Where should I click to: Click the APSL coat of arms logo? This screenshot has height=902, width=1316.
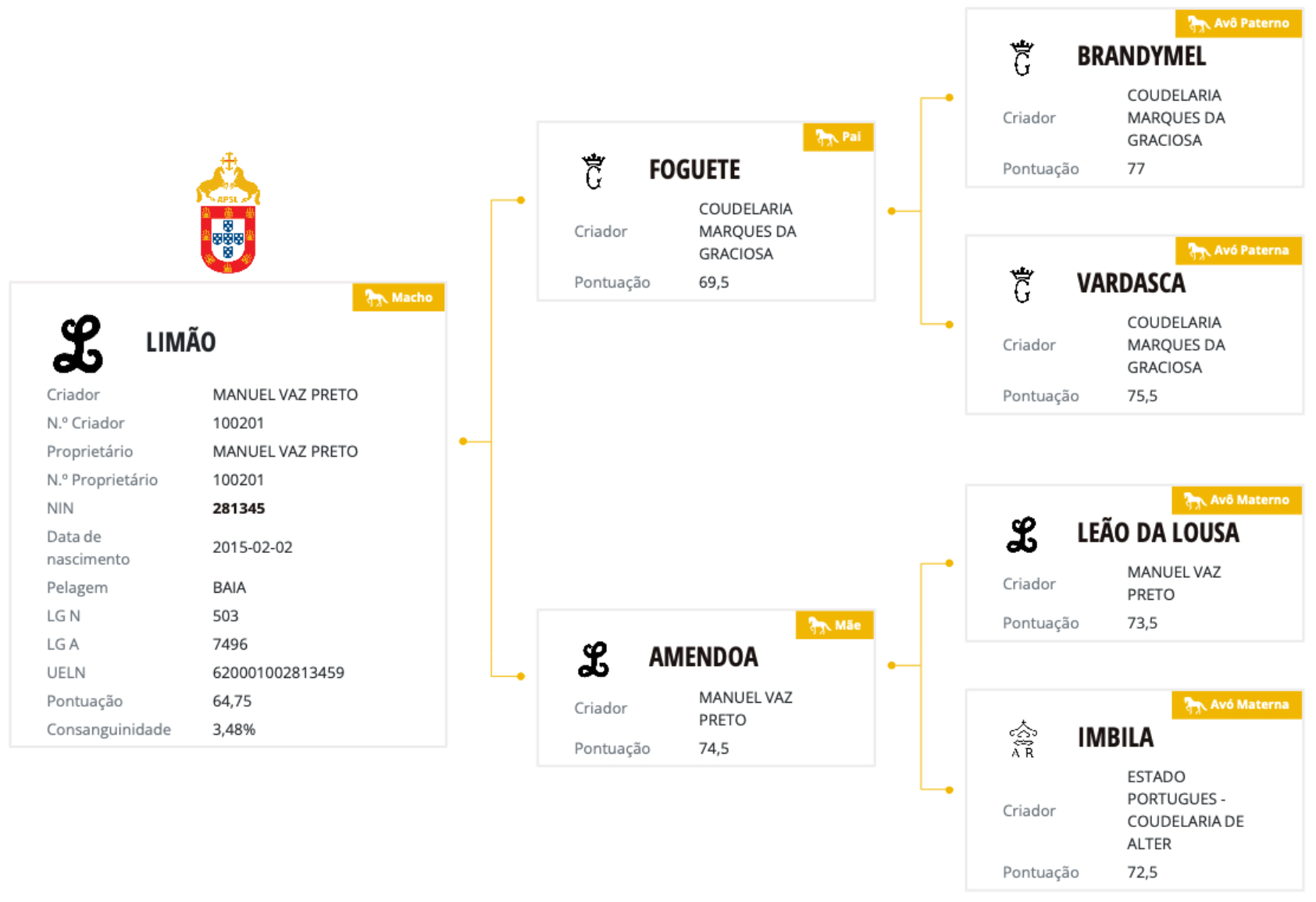click(x=228, y=213)
